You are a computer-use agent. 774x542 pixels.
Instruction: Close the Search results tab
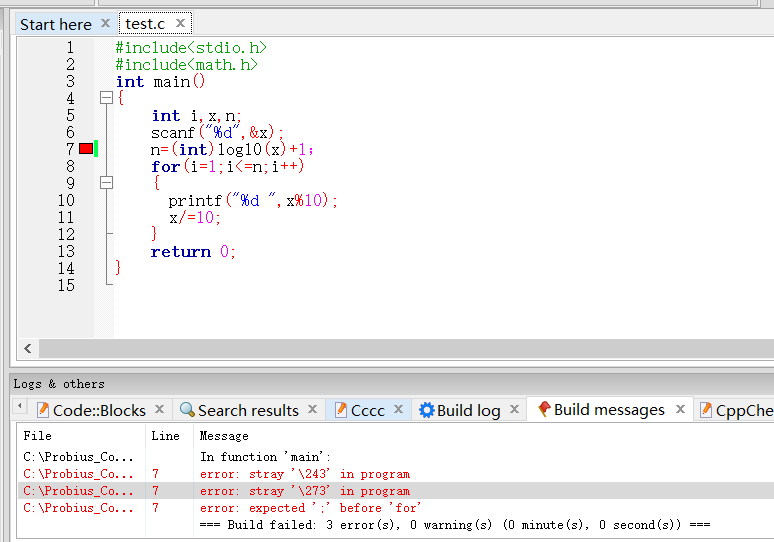click(x=312, y=409)
